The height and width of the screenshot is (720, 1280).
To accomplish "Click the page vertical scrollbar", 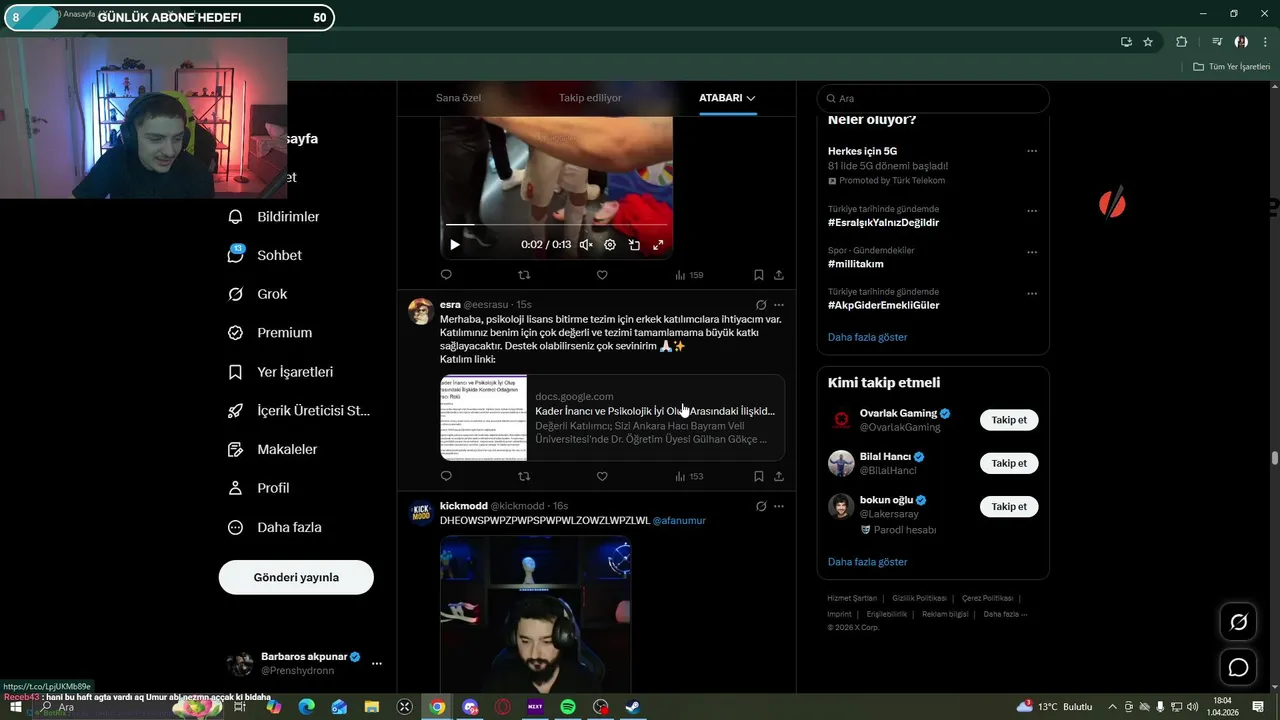I will click(x=1274, y=458).
